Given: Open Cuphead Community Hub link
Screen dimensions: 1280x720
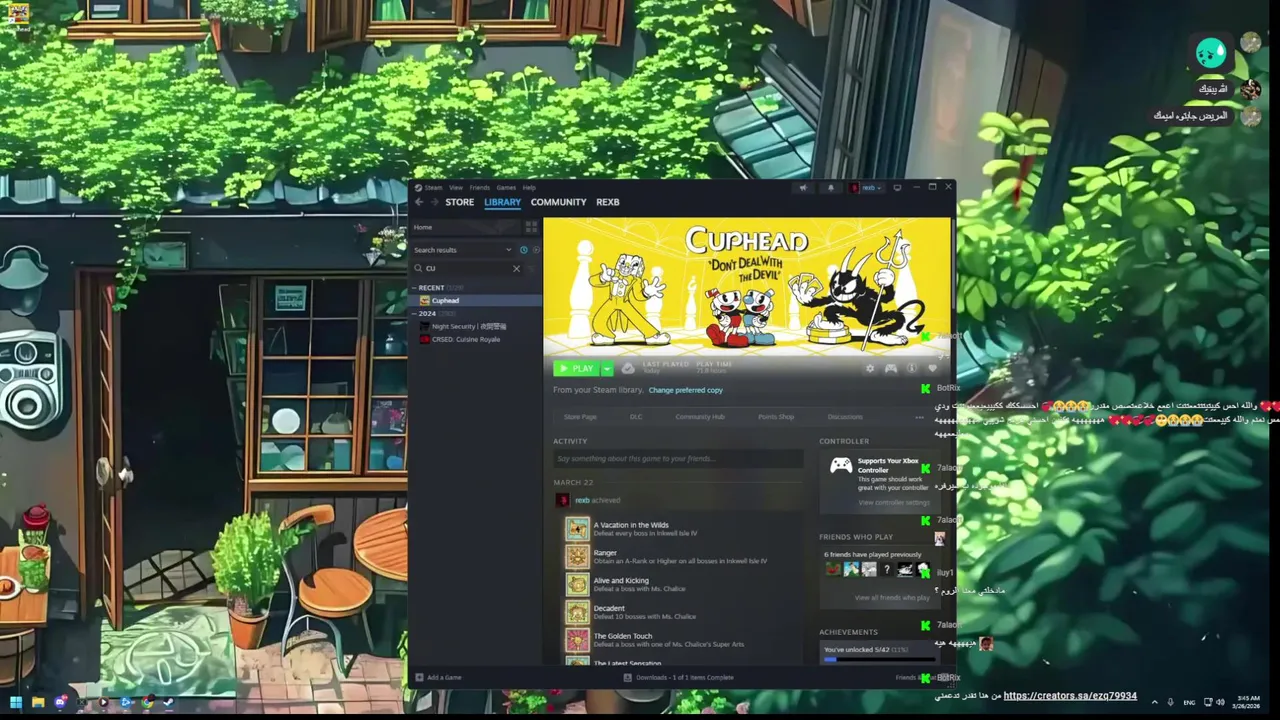Looking at the screenshot, I should coord(700,417).
